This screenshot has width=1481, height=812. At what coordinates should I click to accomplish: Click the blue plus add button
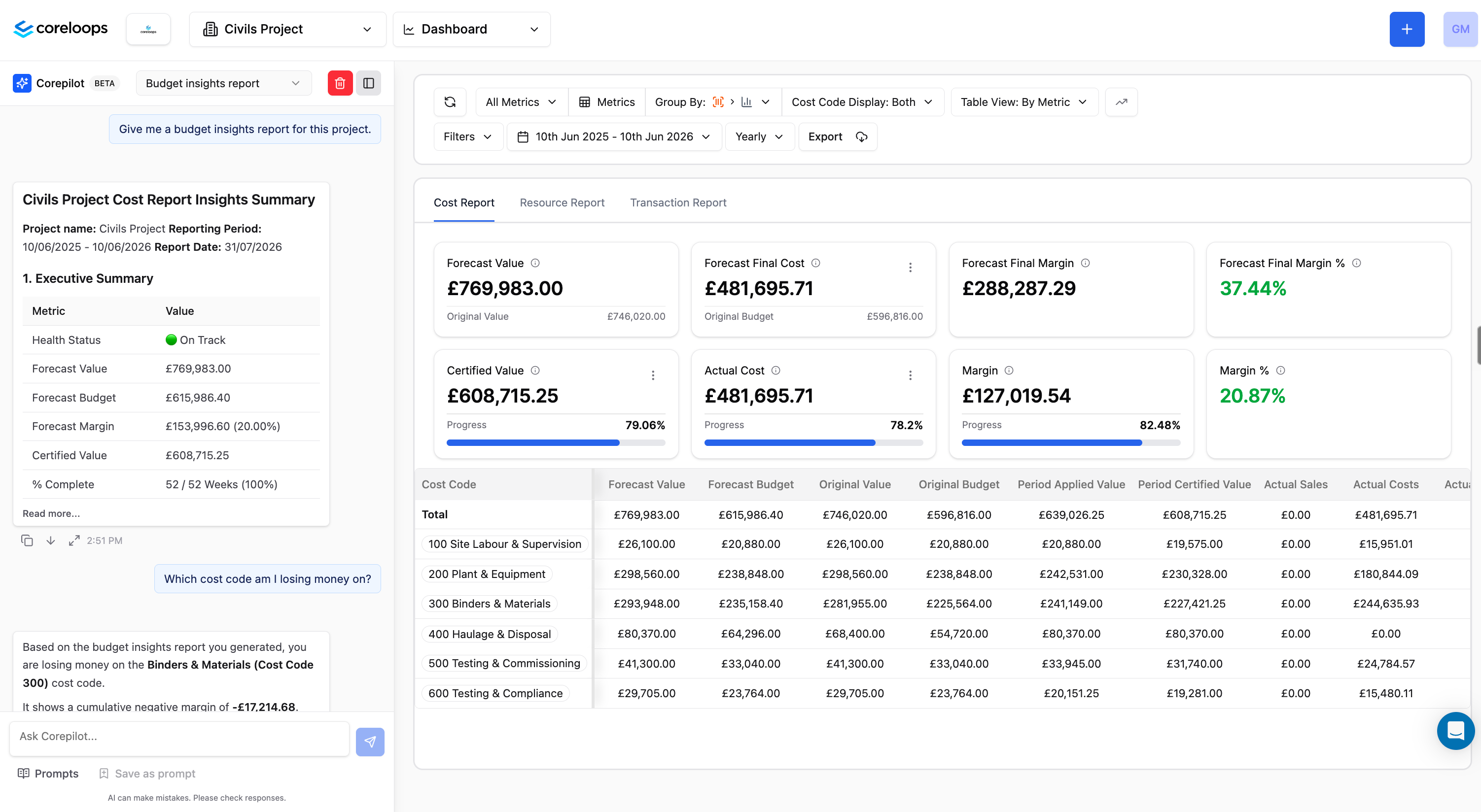tap(1406, 29)
